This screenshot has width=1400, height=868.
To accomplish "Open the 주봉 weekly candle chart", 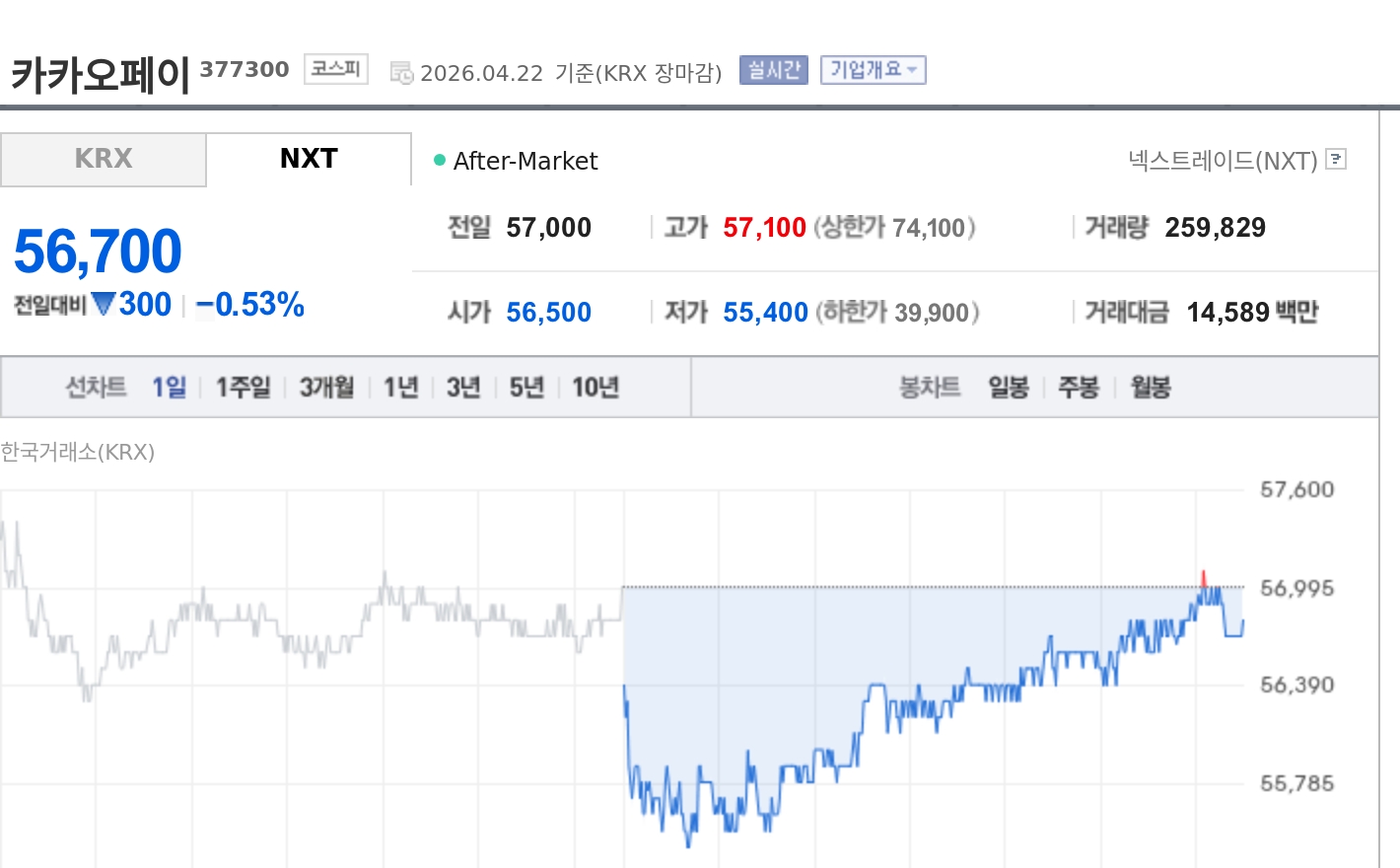I will tap(1079, 387).
